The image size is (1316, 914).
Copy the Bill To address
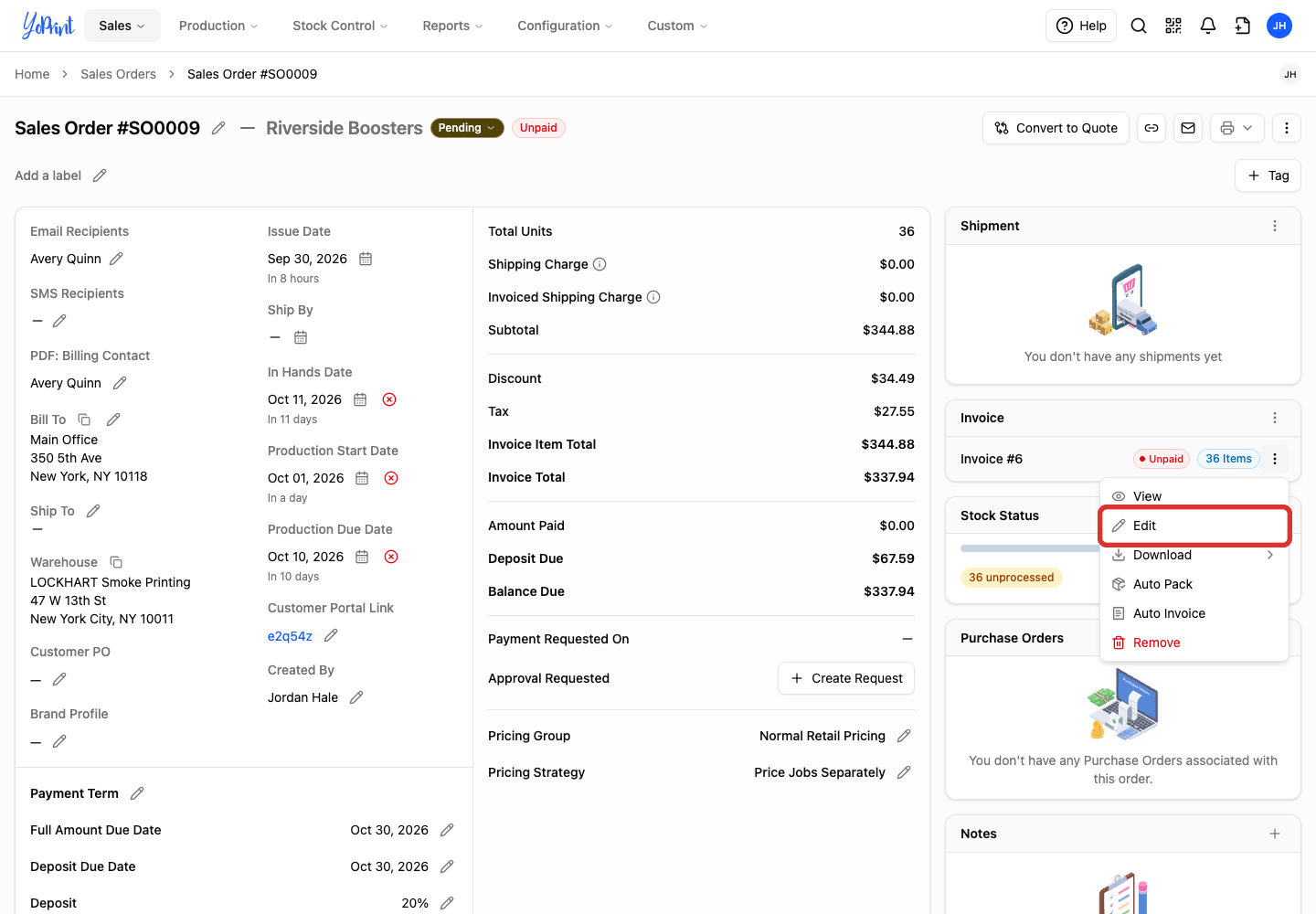pos(84,420)
